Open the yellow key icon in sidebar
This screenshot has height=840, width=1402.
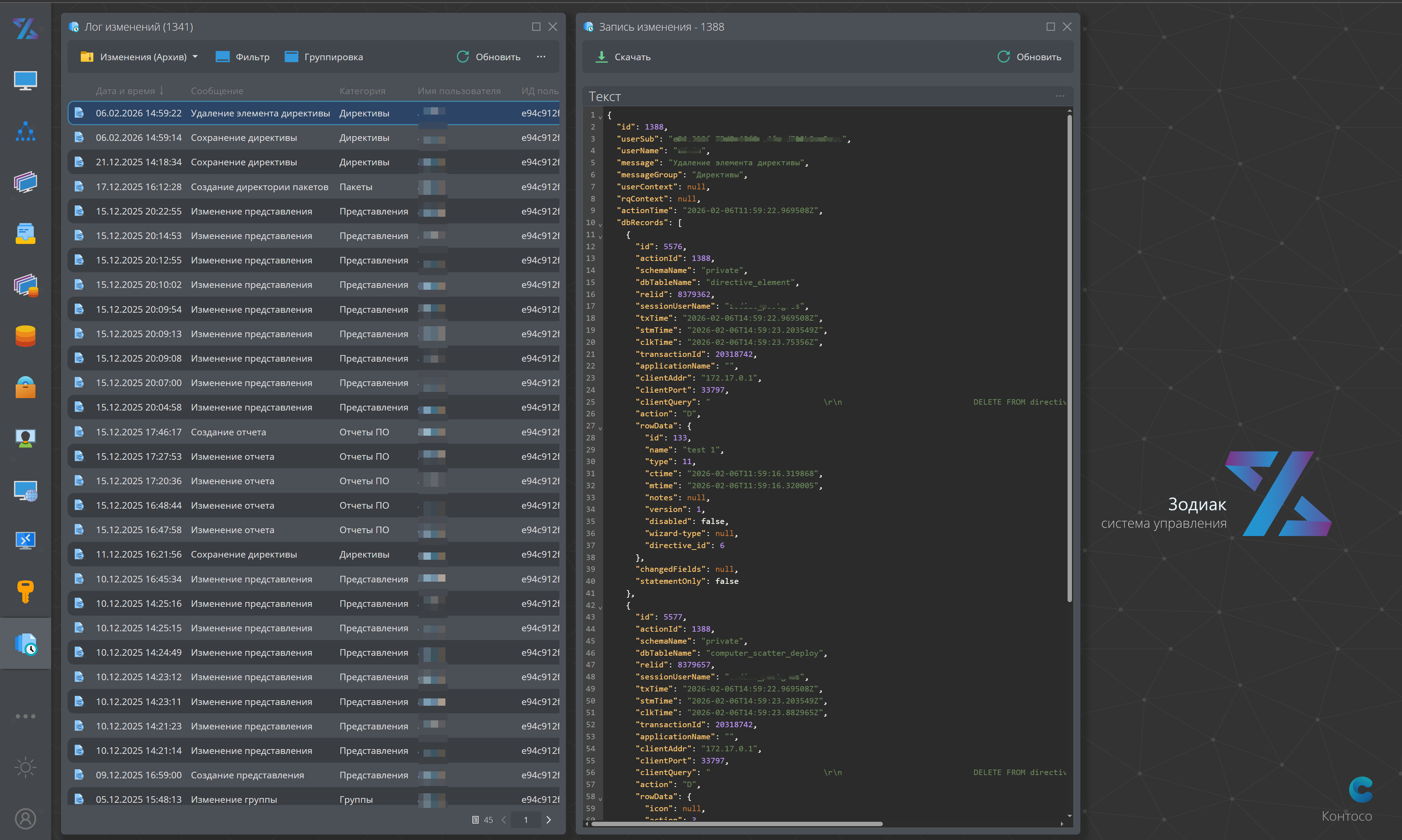(26, 592)
